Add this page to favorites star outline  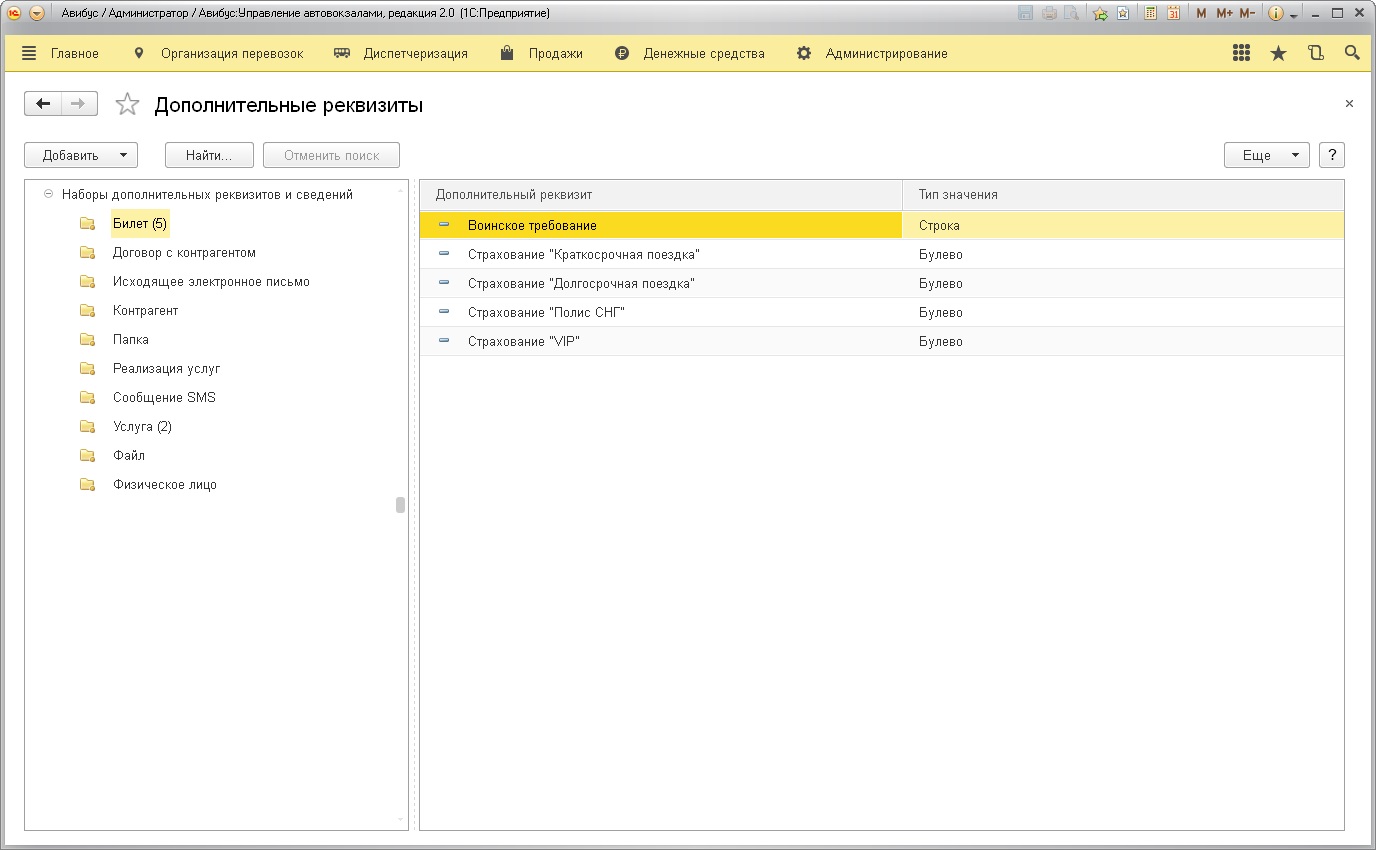127,105
